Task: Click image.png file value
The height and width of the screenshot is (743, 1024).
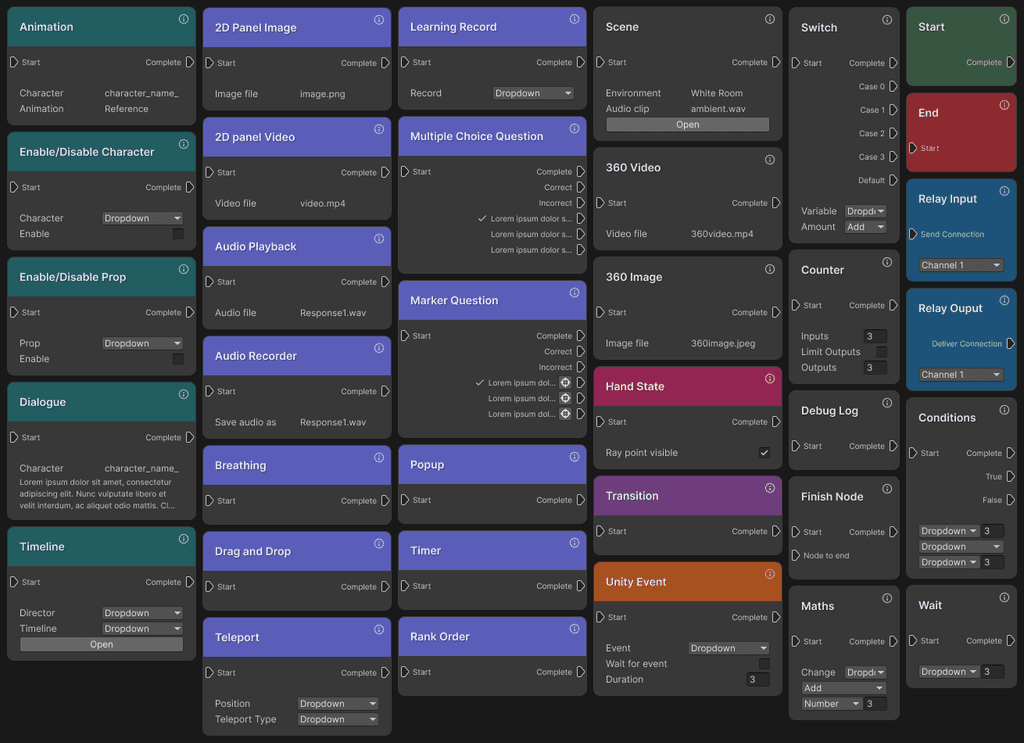Action: [x=323, y=94]
